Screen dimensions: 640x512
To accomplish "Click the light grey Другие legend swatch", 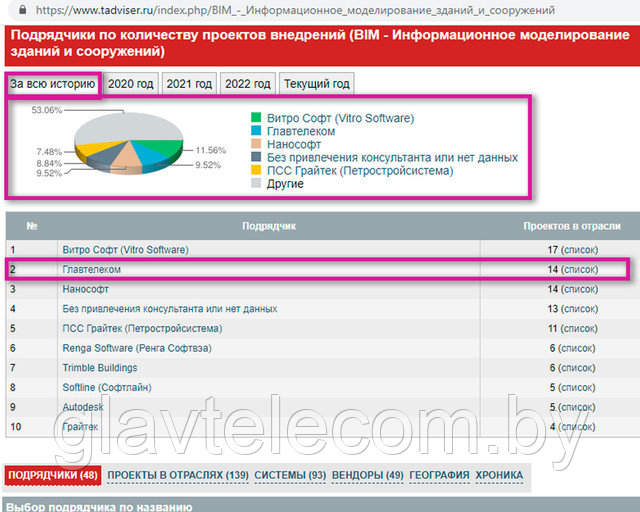I will coord(256,183).
